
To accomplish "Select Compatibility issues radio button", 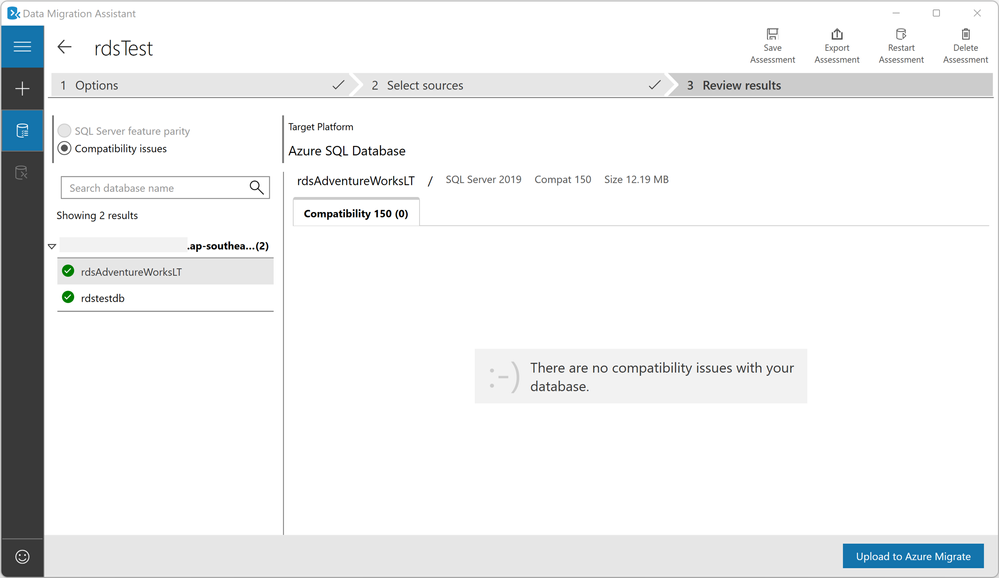I will pos(64,148).
